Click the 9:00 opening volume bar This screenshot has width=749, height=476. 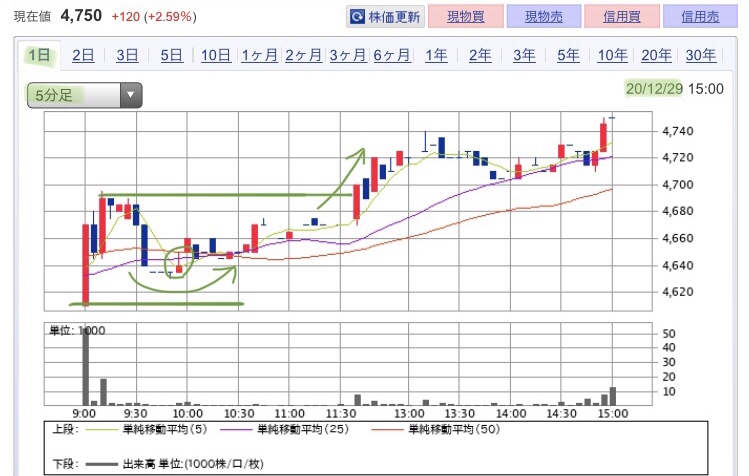(86, 367)
